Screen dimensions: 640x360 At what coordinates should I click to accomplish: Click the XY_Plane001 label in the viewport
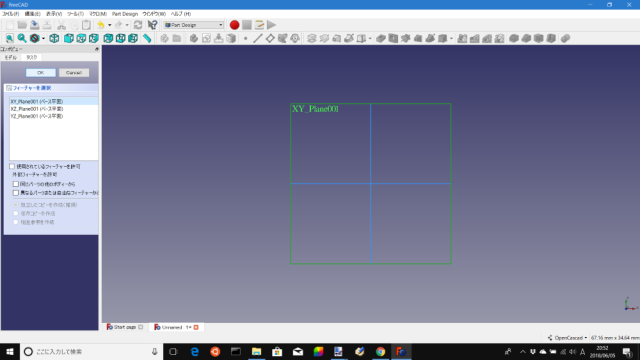click(x=315, y=109)
